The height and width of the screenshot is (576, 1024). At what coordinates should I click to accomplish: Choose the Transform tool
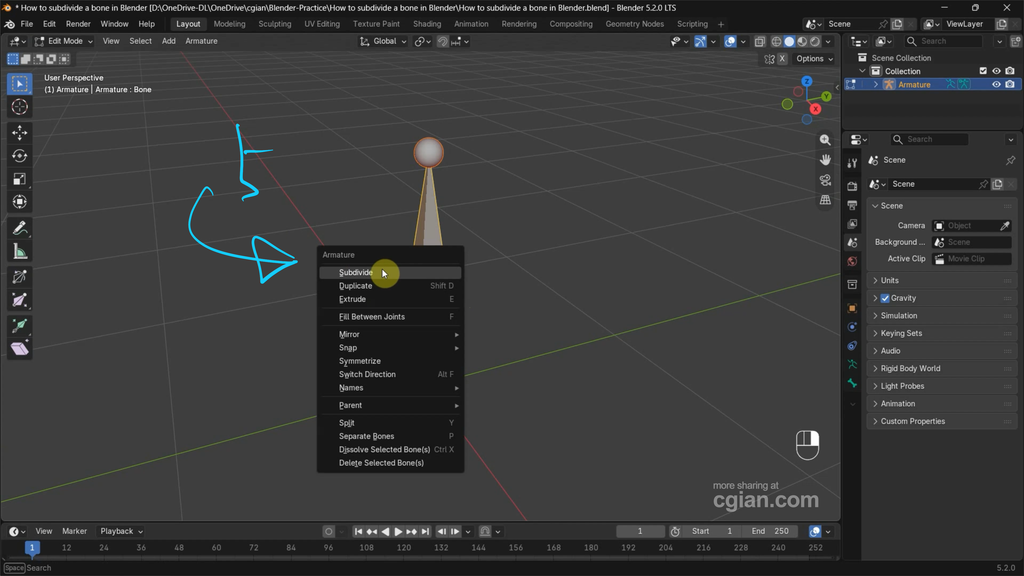pyautogui.click(x=20, y=202)
